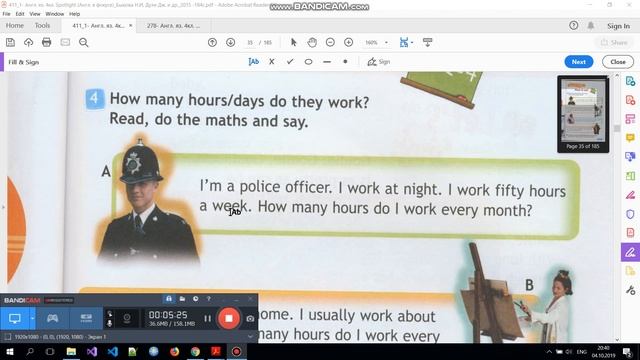
Task: Pause the Bandicam recording
Action: pos(207,318)
